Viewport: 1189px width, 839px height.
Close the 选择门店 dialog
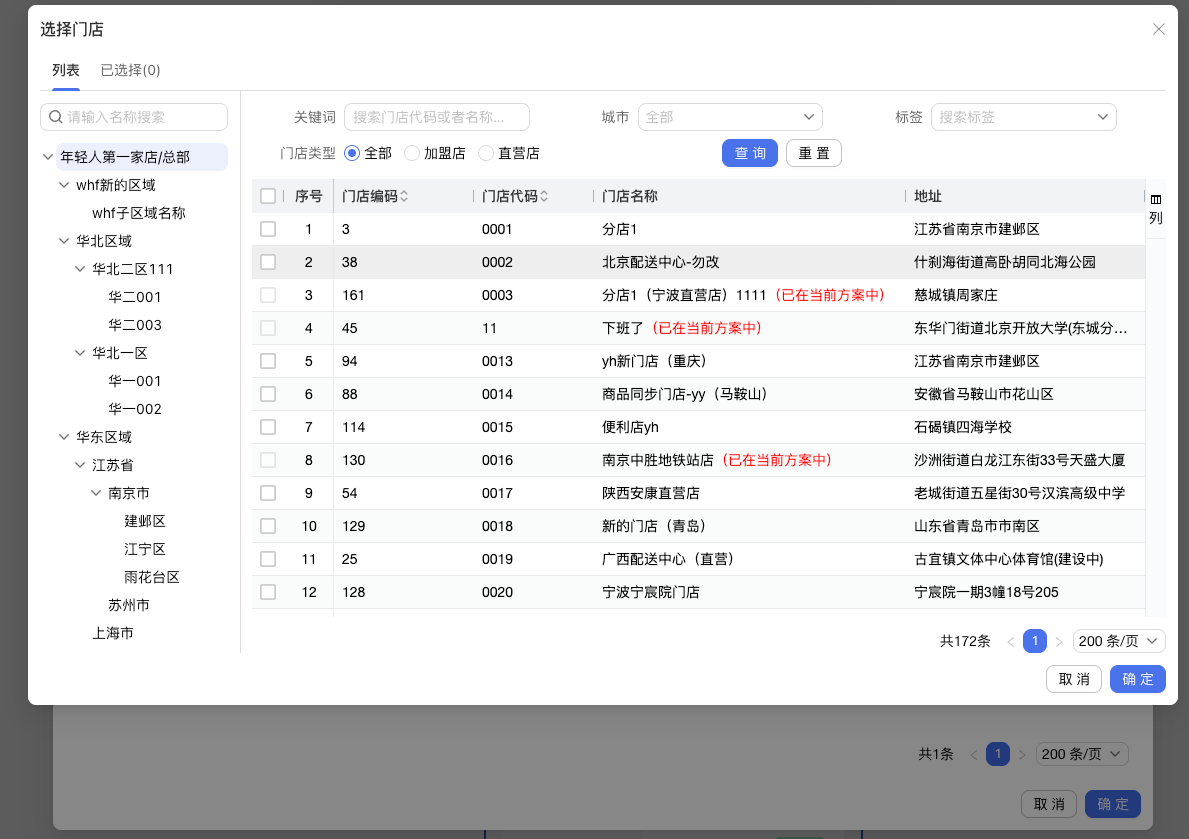click(1158, 30)
